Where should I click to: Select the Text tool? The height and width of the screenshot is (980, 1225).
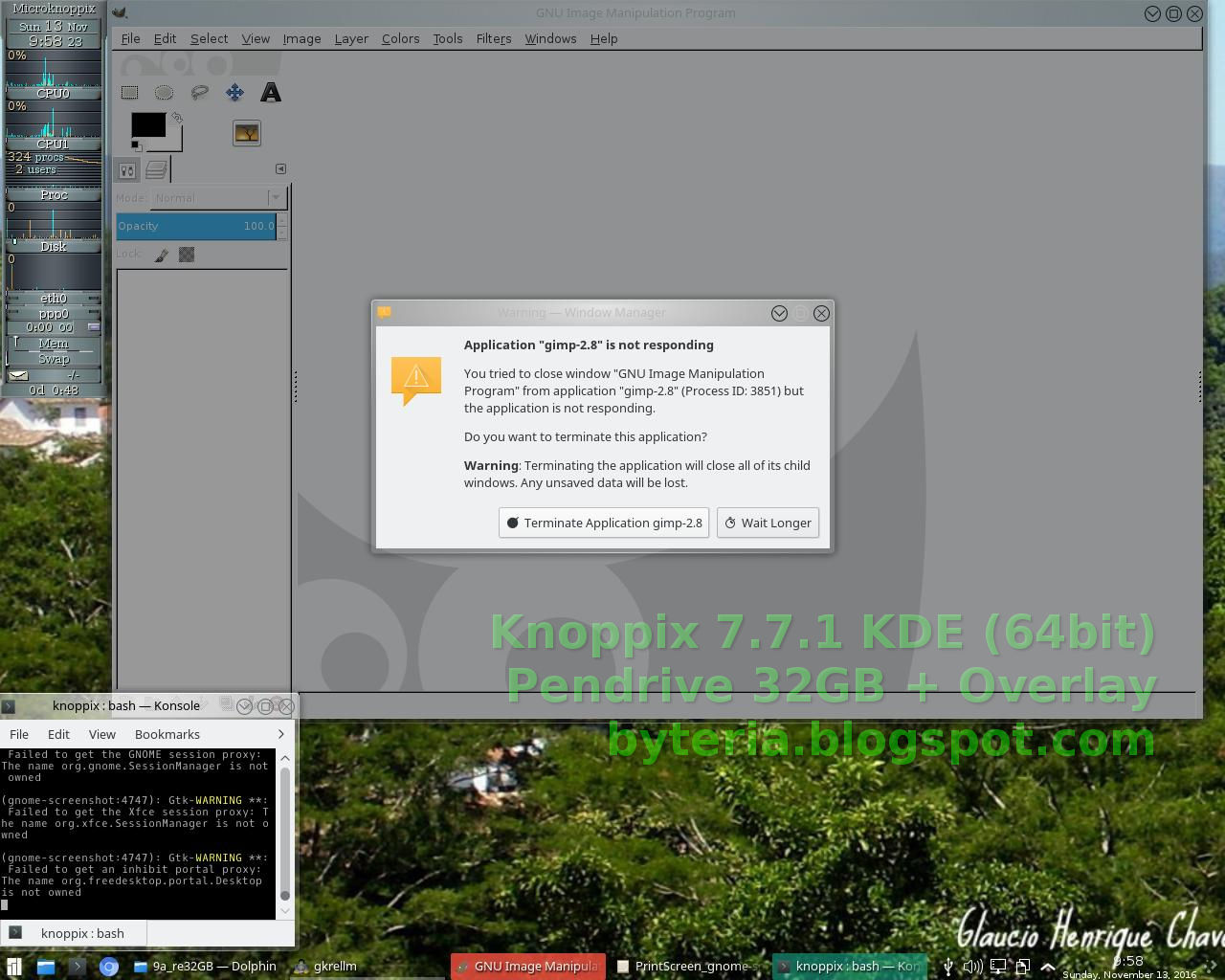pos(271,92)
